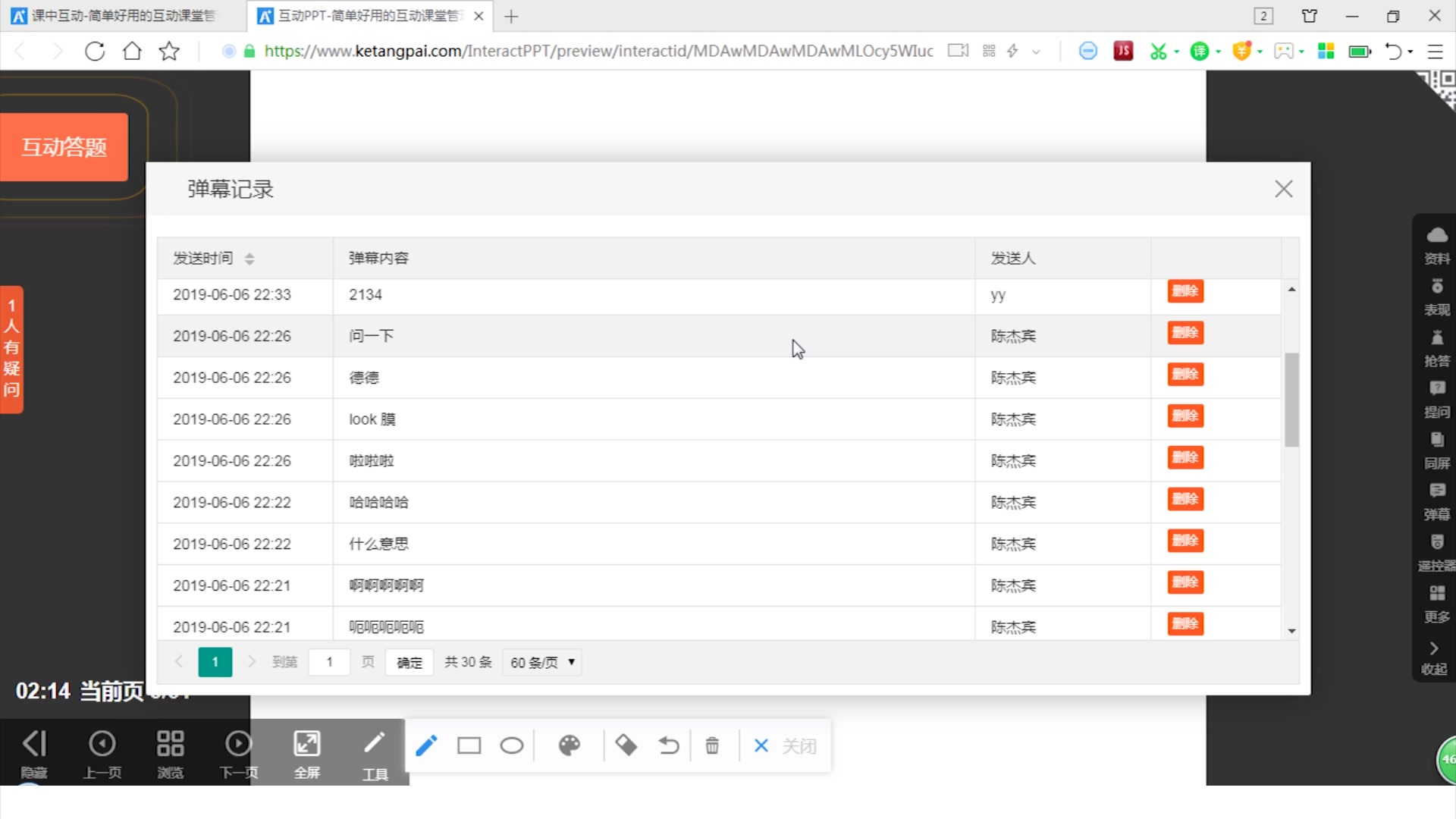Image resolution: width=1456 pixels, height=819 pixels.
Task: Open the 工具 tools menu
Action: click(x=375, y=755)
